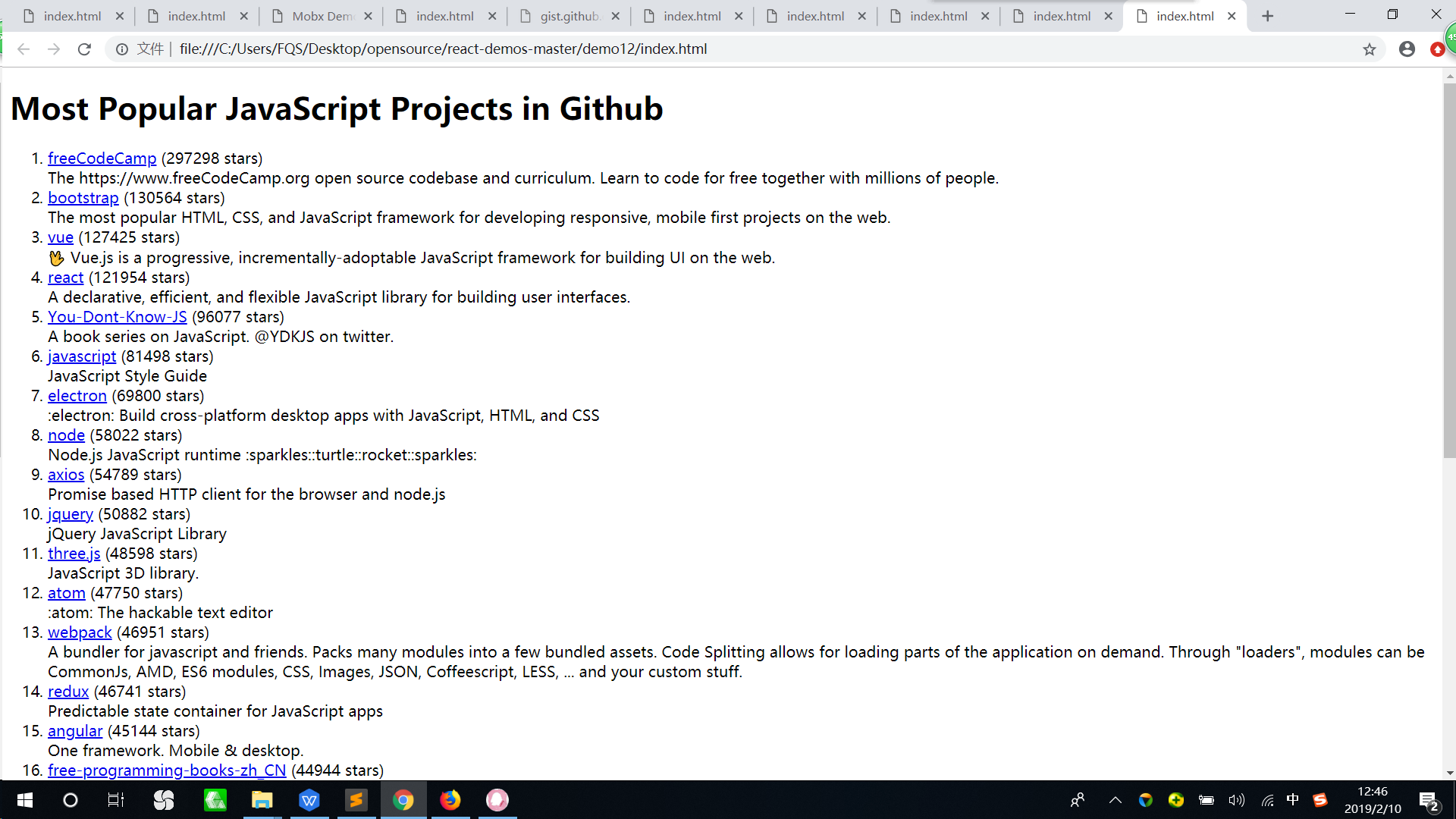Open a new browser tab
The image size is (1456, 819).
1268,16
